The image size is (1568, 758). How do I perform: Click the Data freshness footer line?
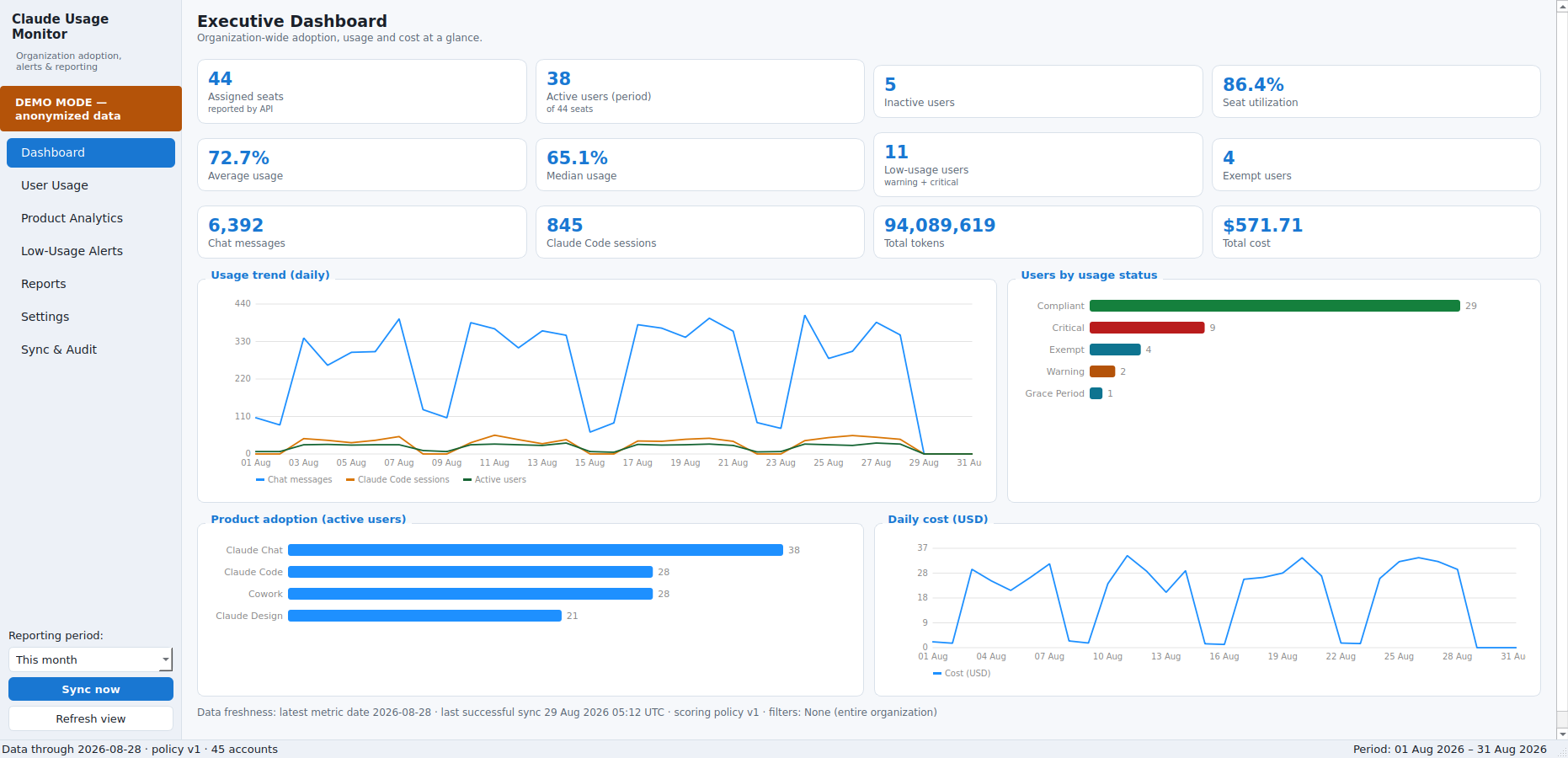[x=567, y=713]
